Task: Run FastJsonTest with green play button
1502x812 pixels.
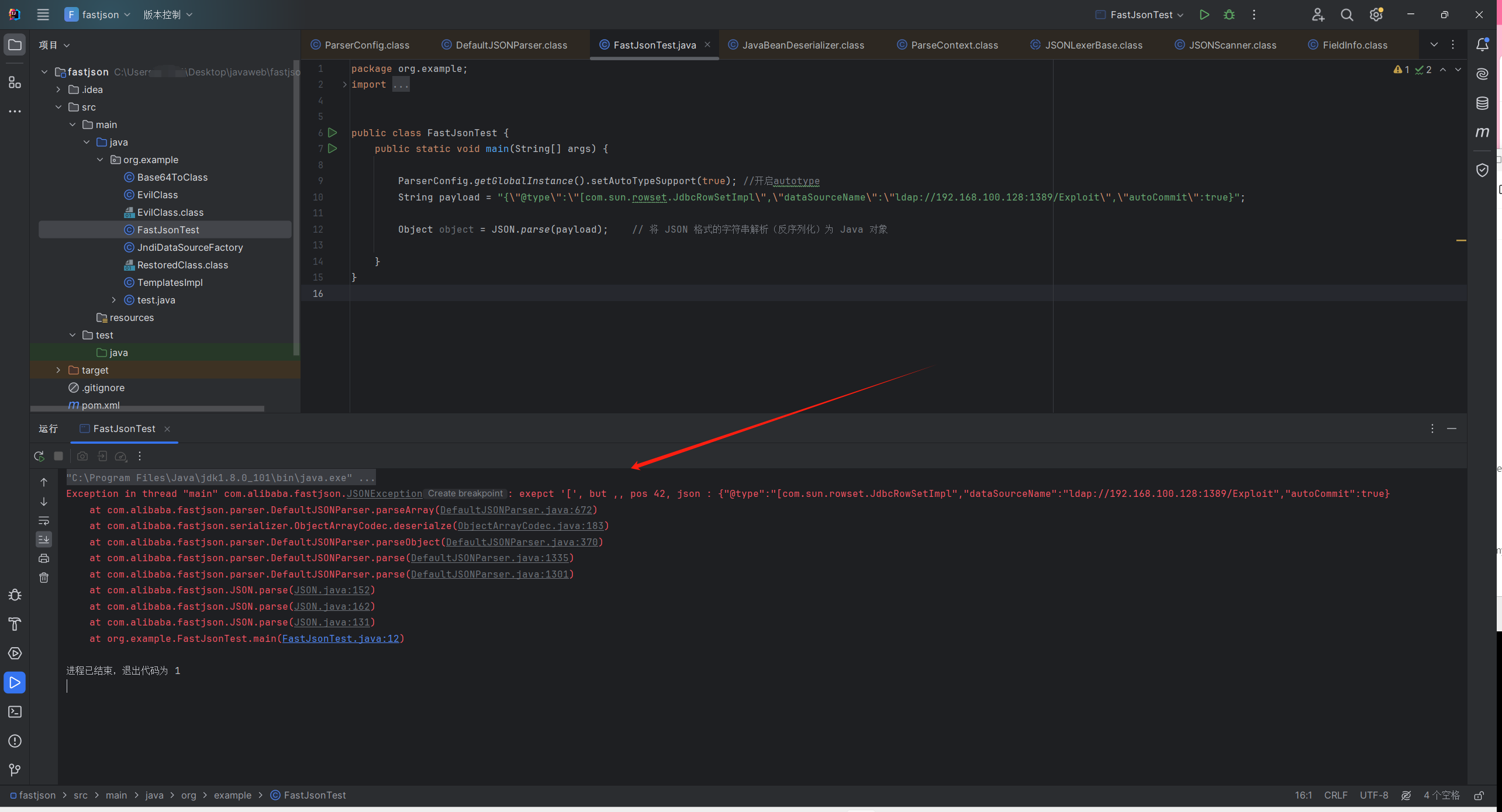Action: (x=1204, y=15)
